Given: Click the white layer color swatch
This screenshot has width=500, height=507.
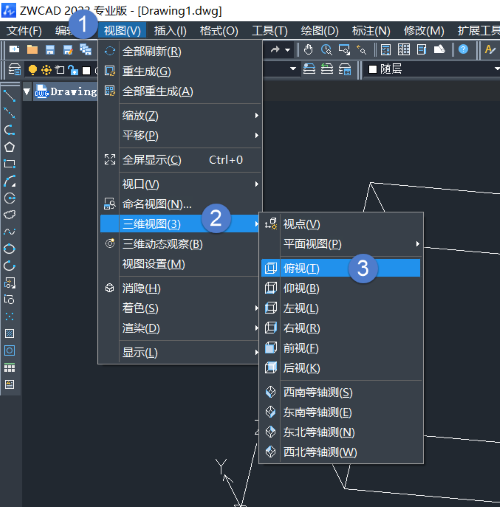Looking at the screenshot, I should coord(86,70).
